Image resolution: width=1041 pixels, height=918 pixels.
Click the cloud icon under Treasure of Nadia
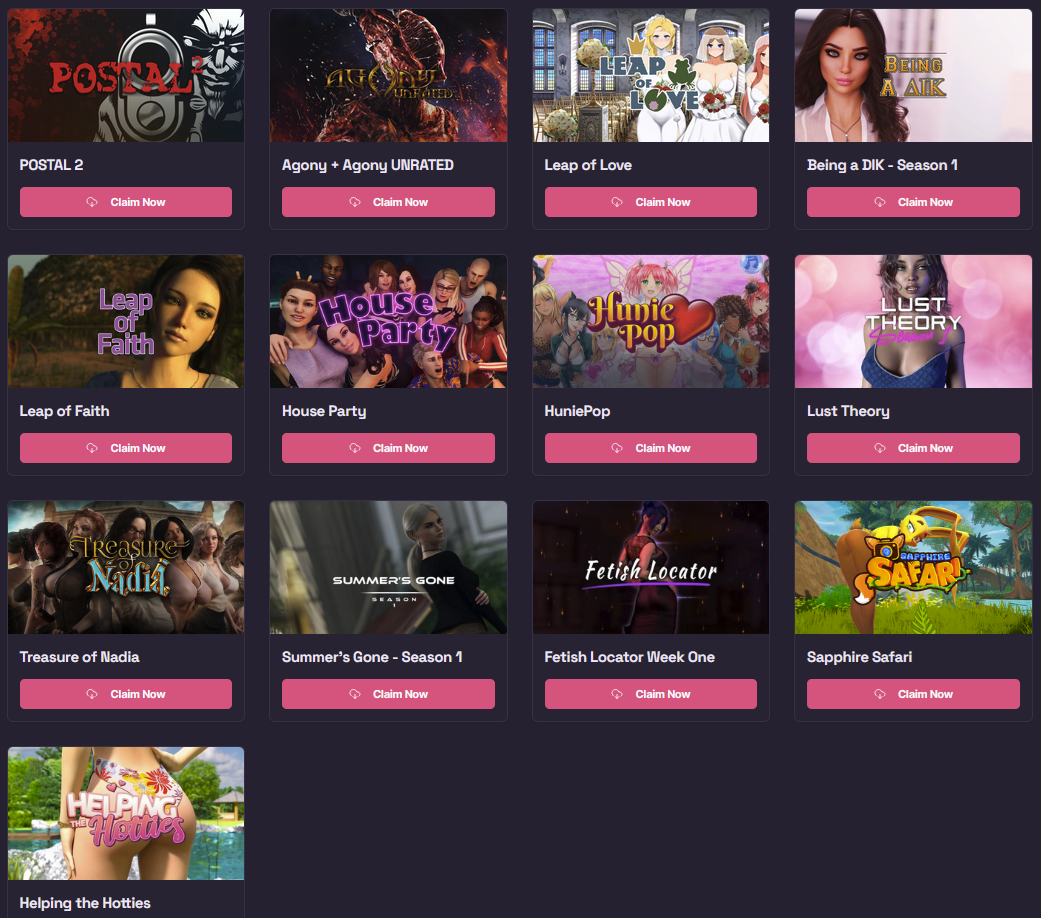tap(92, 694)
